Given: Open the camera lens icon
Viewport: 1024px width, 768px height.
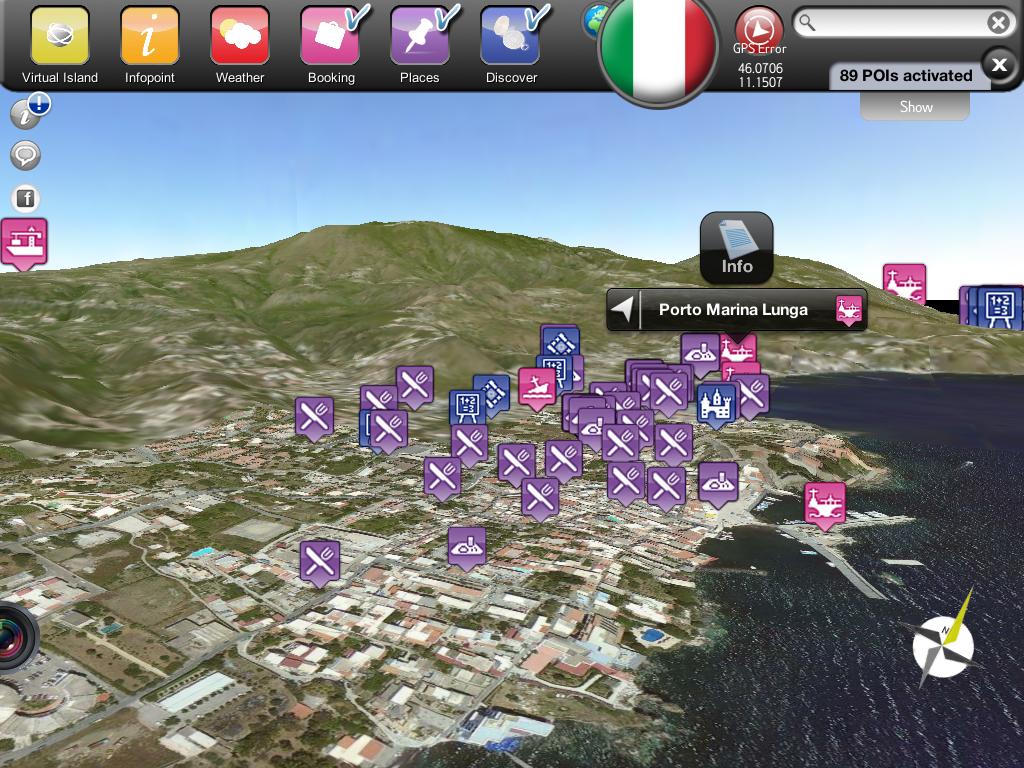Looking at the screenshot, I should point(14,638).
